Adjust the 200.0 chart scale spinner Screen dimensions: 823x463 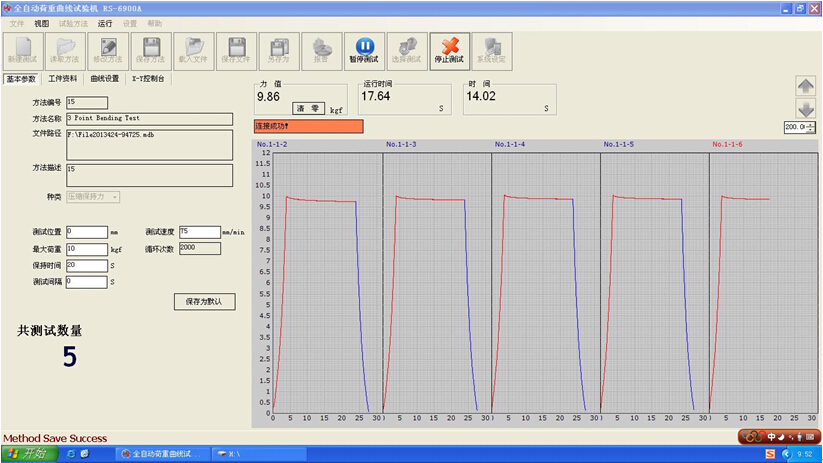click(810, 127)
